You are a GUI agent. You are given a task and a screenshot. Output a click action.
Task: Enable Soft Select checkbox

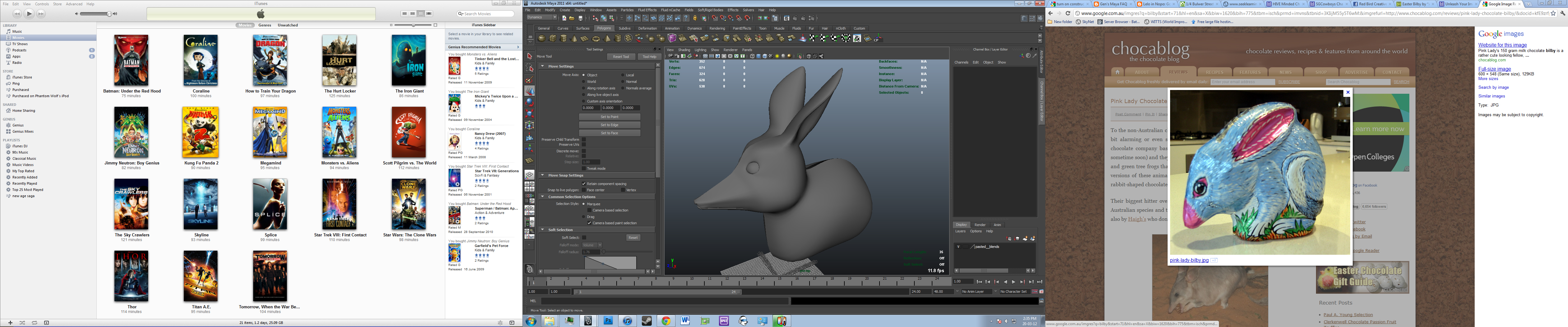tap(584, 238)
